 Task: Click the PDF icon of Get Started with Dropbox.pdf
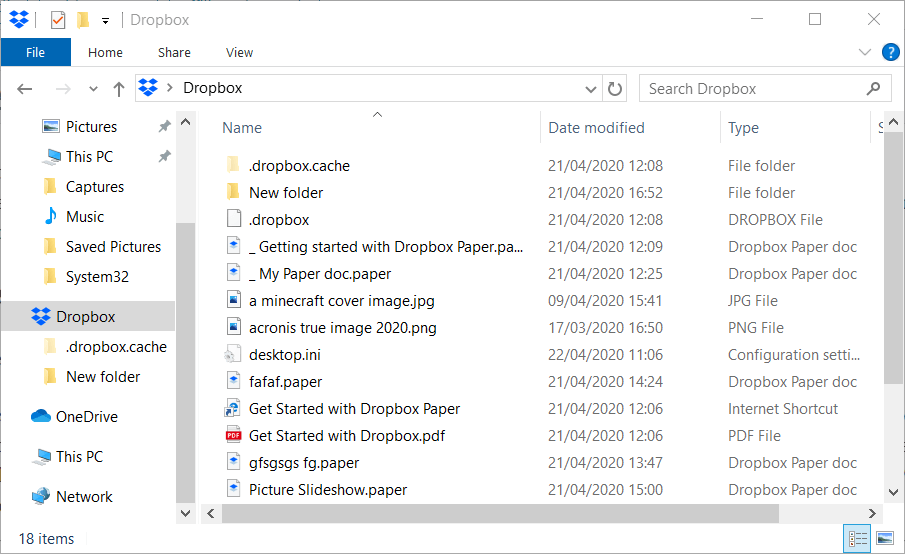(x=233, y=435)
